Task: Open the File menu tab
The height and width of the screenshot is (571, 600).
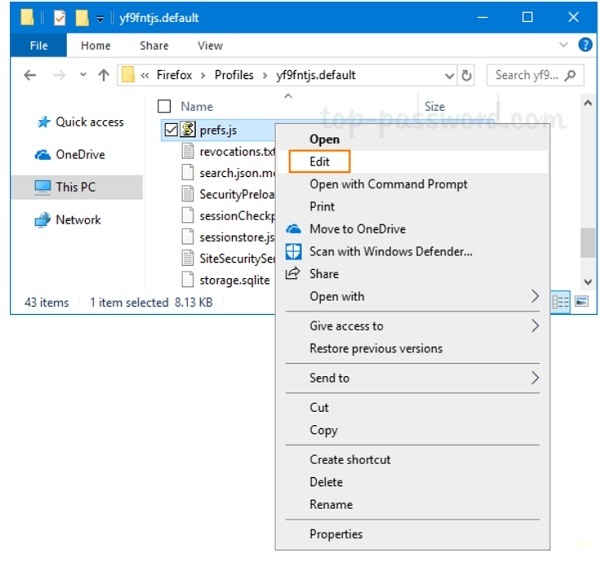Action: coord(39,45)
